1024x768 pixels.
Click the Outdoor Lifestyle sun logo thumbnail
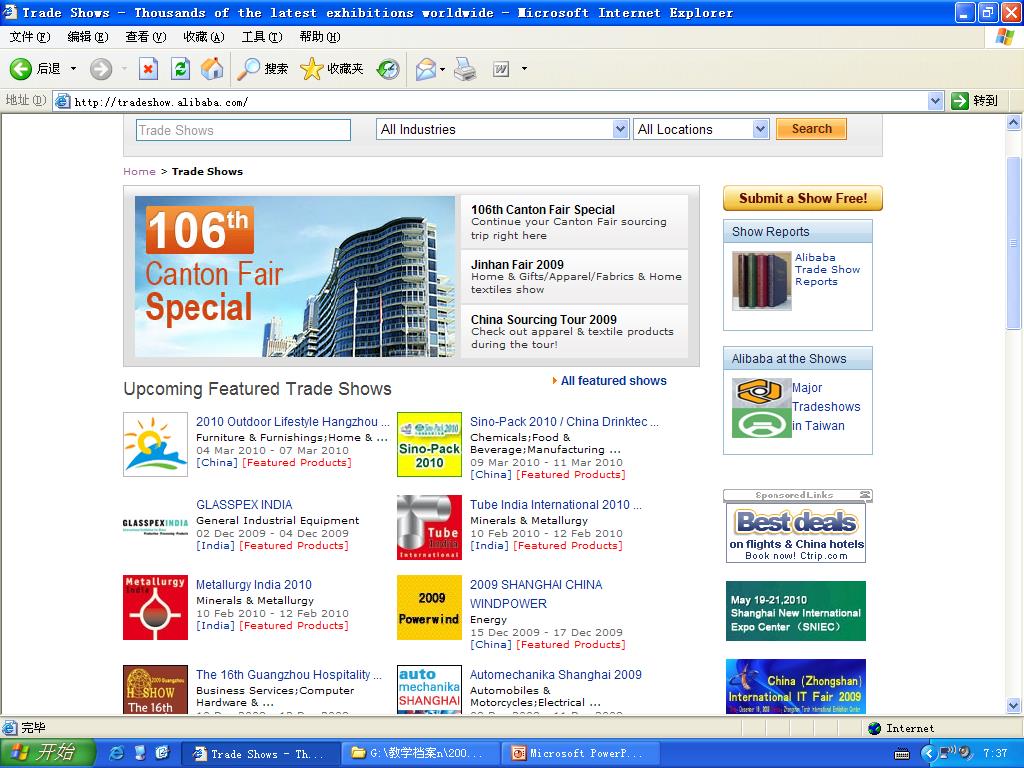pos(155,444)
